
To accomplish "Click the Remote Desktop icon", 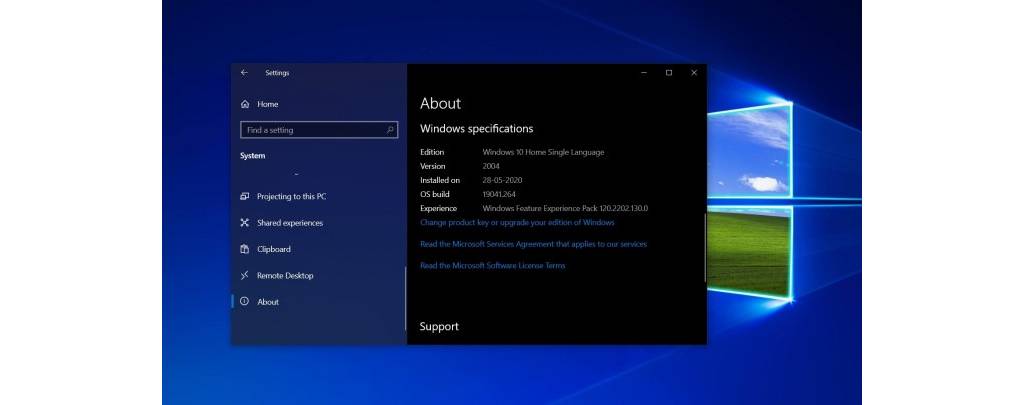I will point(245,276).
